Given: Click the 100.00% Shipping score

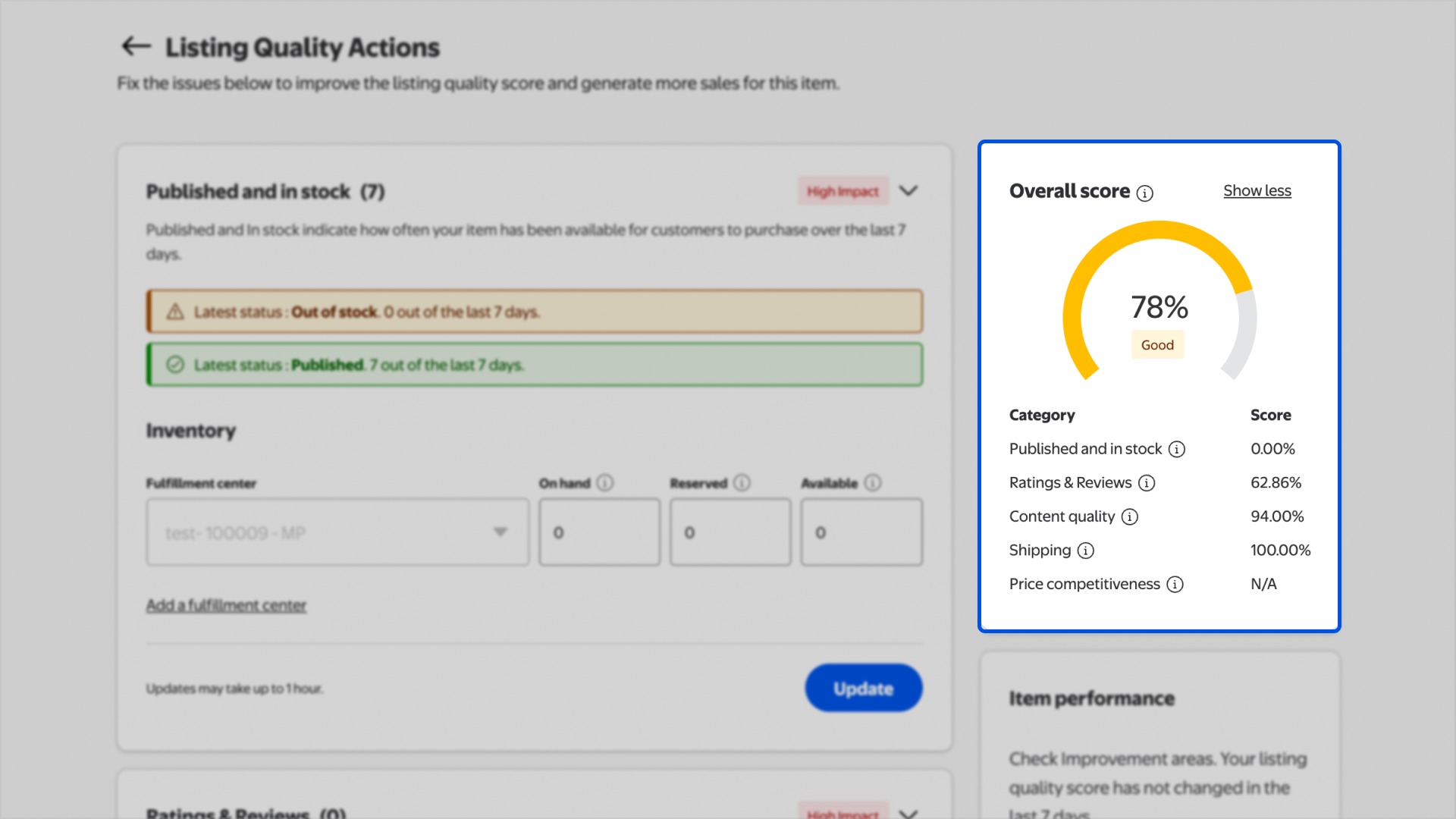Looking at the screenshot, I should pos(1280,551).
